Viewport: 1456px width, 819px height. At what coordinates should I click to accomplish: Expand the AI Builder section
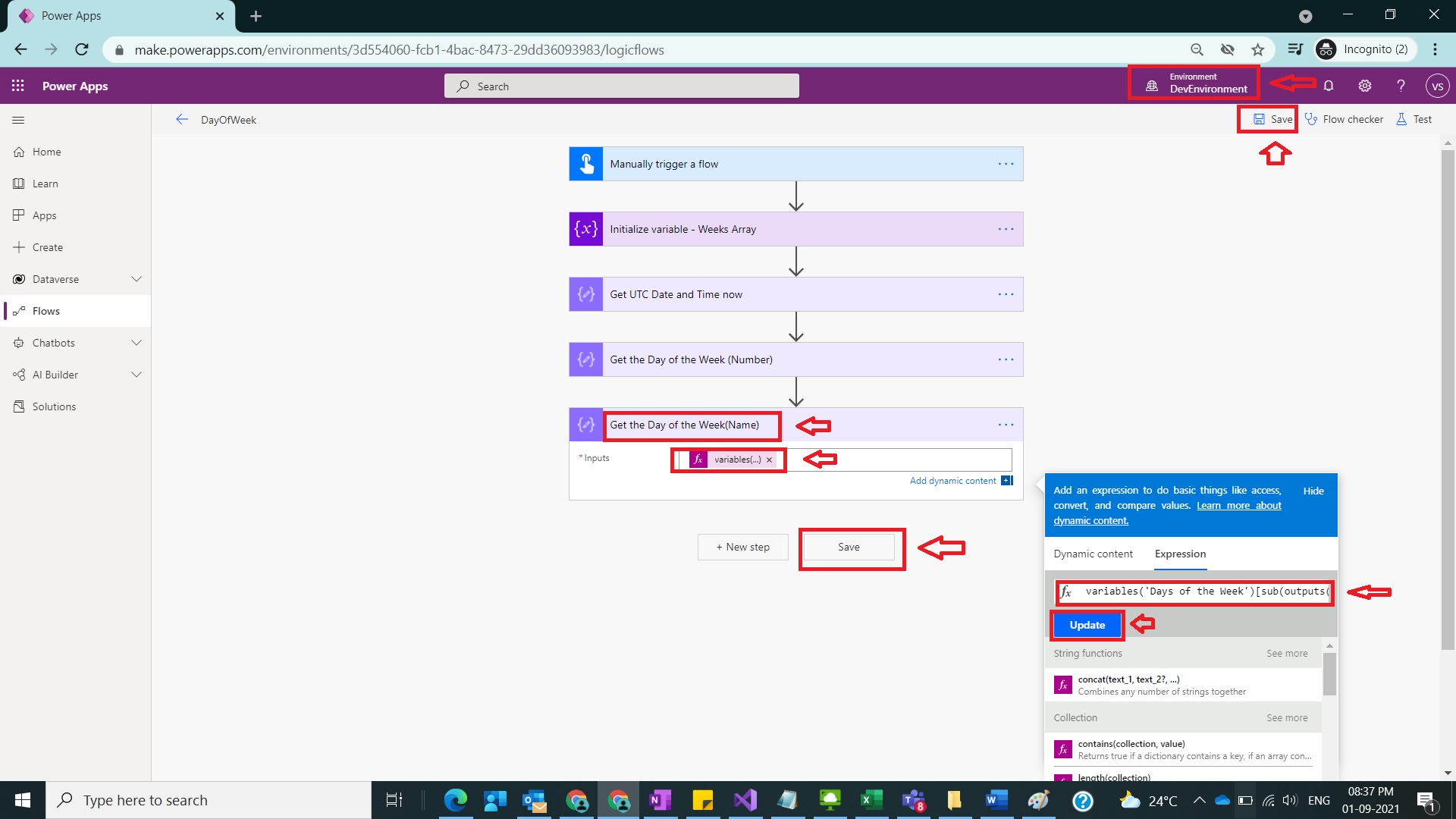(136, 374)
